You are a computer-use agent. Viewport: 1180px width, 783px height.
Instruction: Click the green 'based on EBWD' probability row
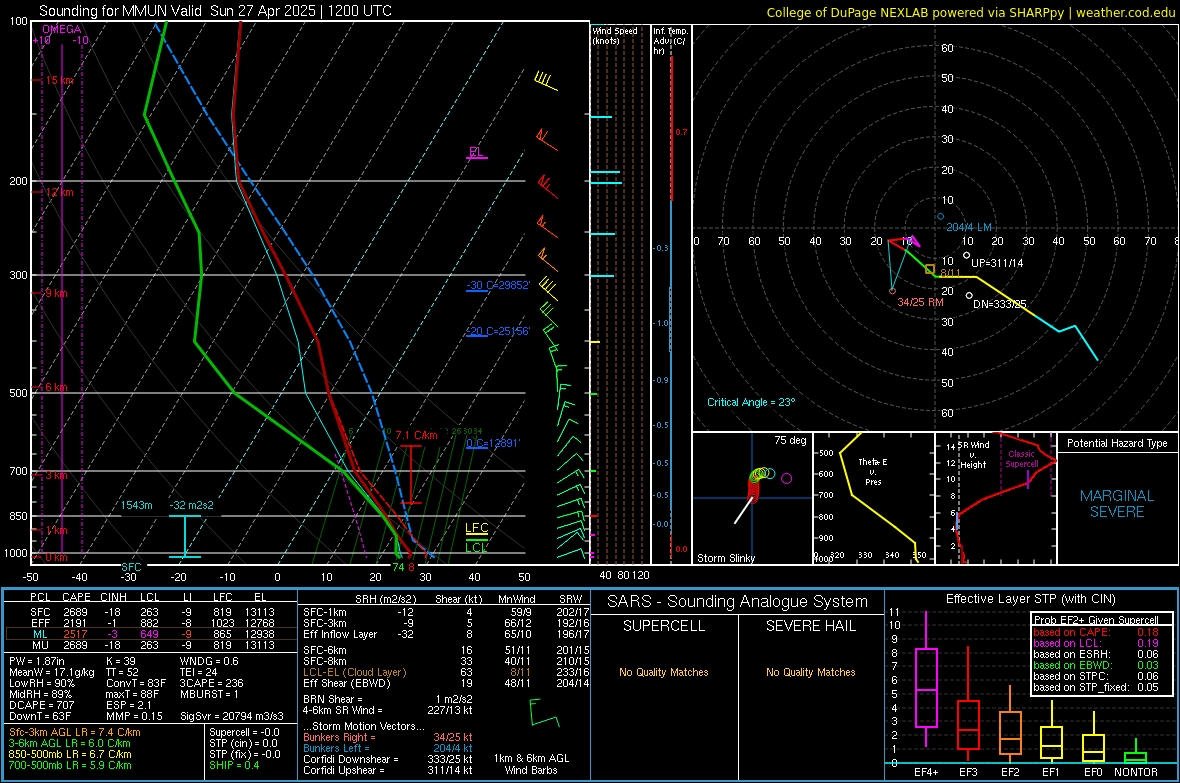1096,665
